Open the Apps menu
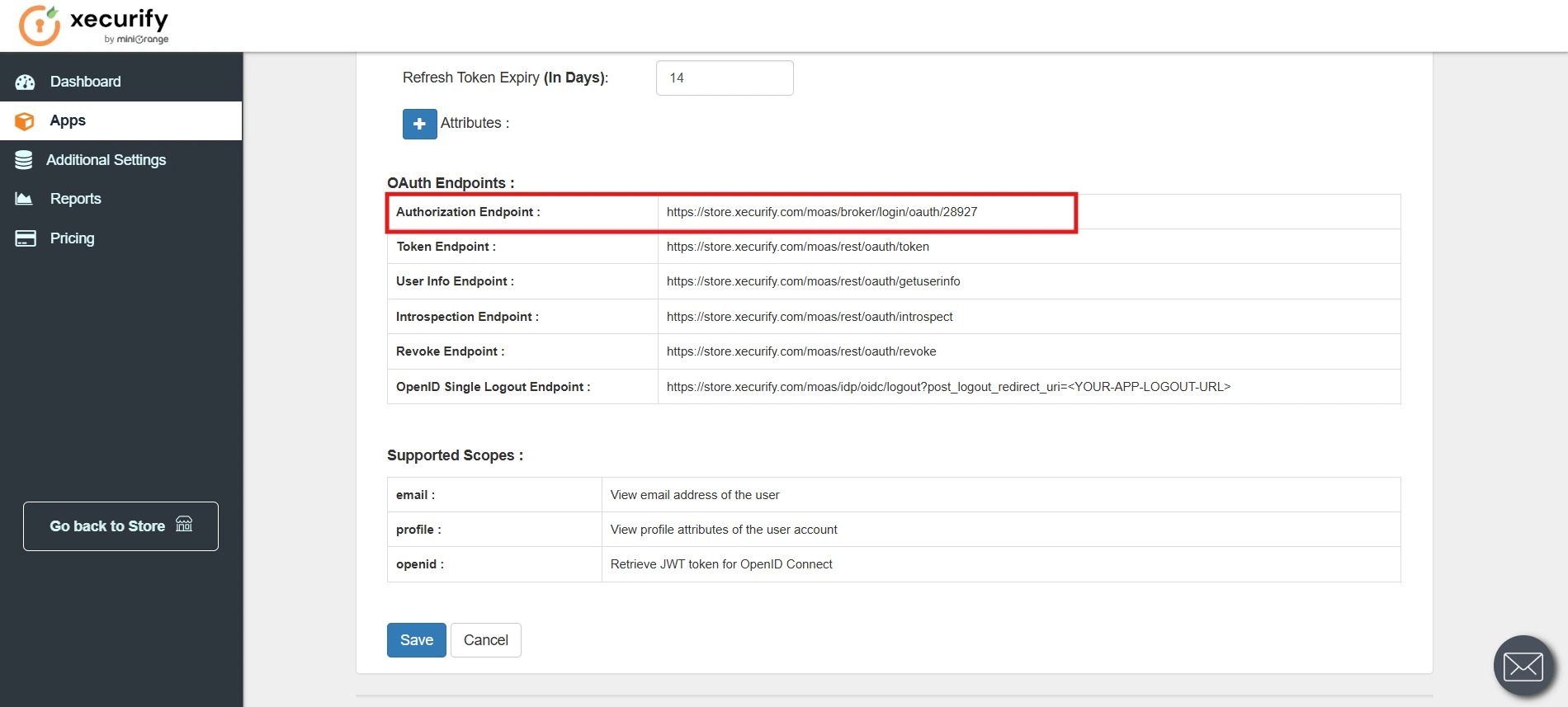 (x=121, y=120)
